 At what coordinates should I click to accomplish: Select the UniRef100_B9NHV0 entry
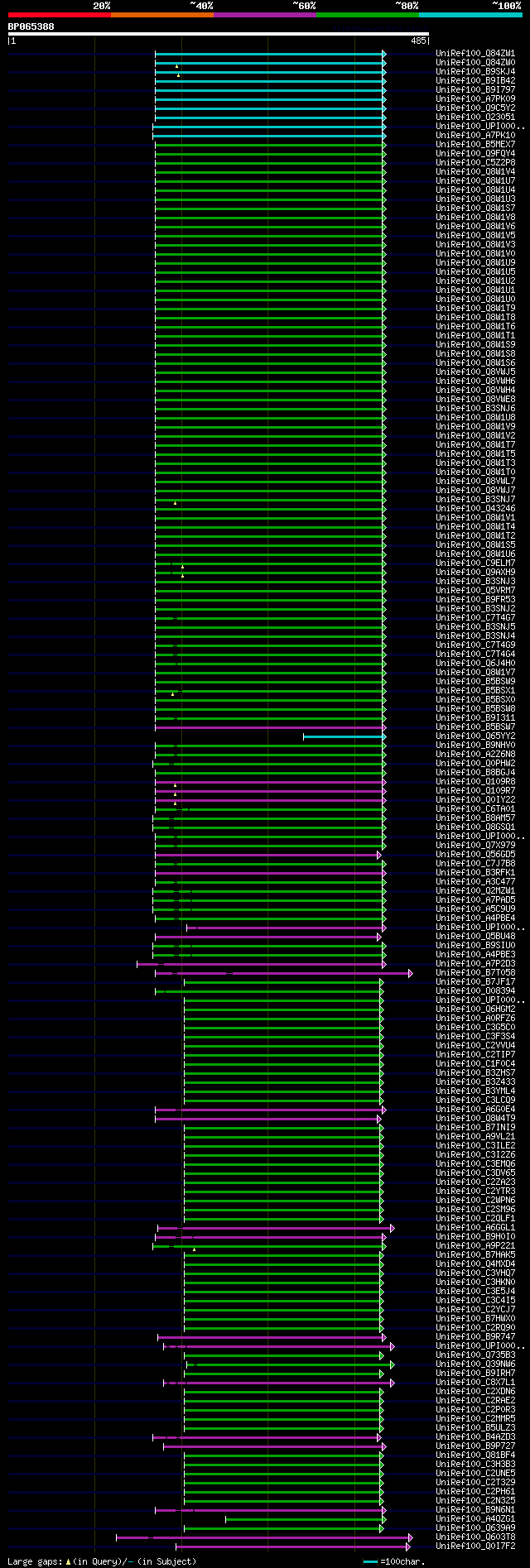[475, 746]
